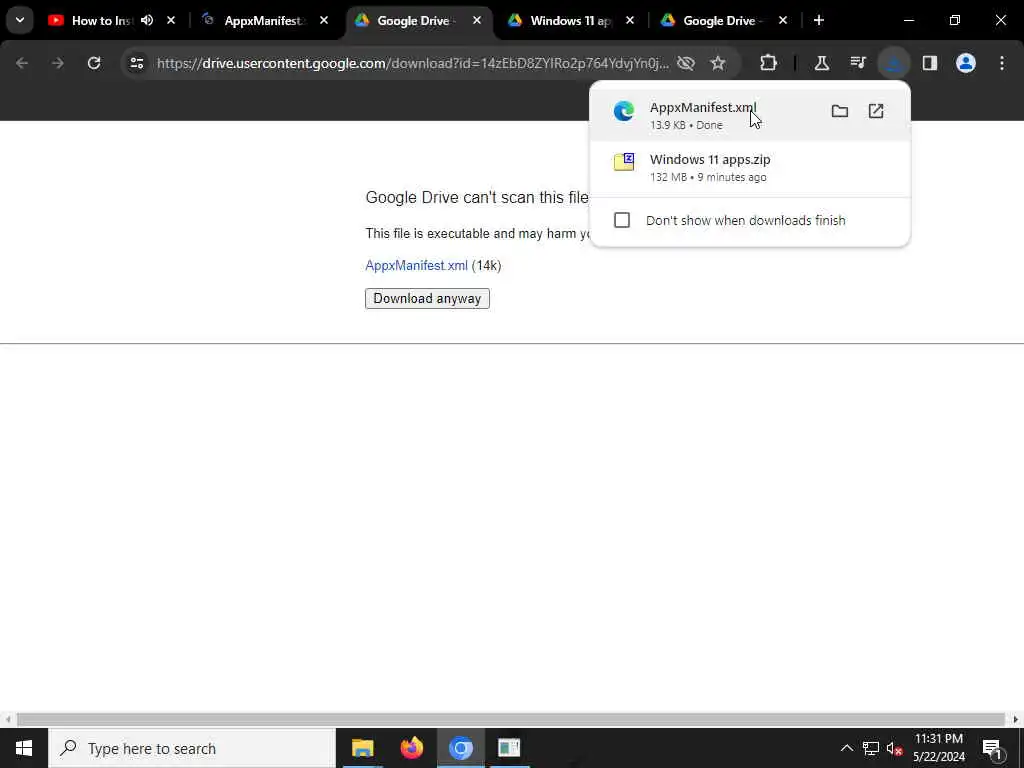
Task: View site information icon in address bar
Action: coord(136,63)
